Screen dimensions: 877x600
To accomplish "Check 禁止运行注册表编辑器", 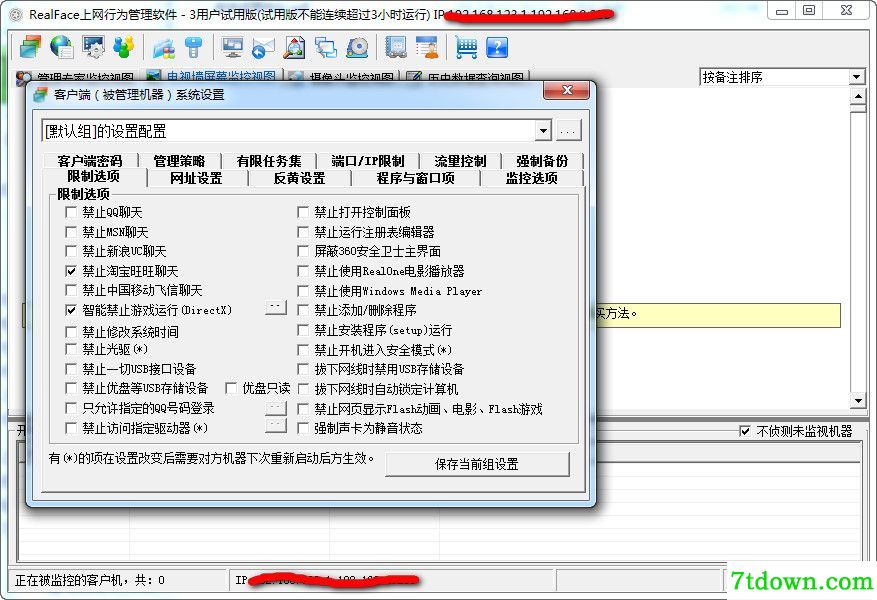I will tap(303, 232).
